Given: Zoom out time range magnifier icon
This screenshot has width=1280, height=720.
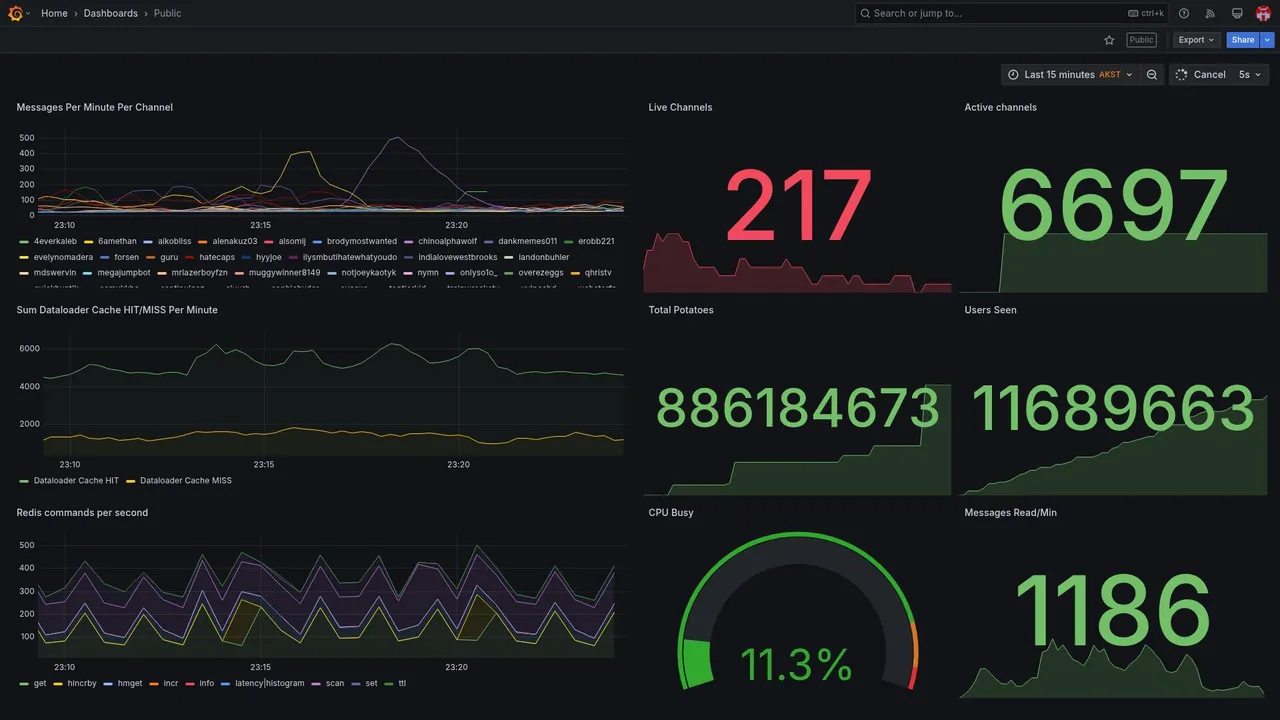Looking at the screenshot, I should [x=1152, y=75].
